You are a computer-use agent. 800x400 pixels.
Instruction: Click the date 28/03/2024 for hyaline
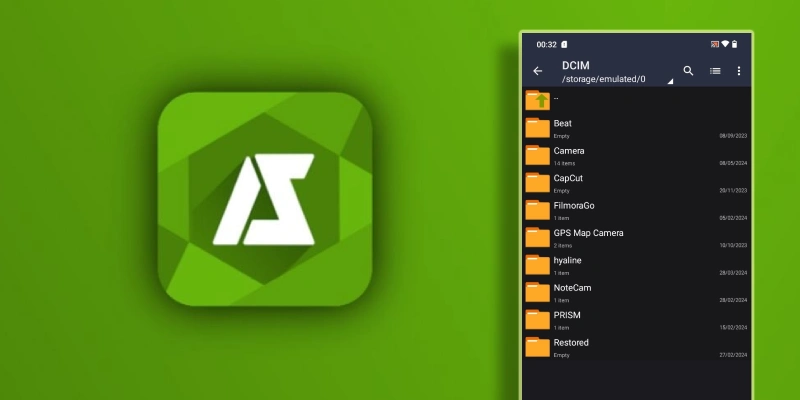tap(733, 273)
